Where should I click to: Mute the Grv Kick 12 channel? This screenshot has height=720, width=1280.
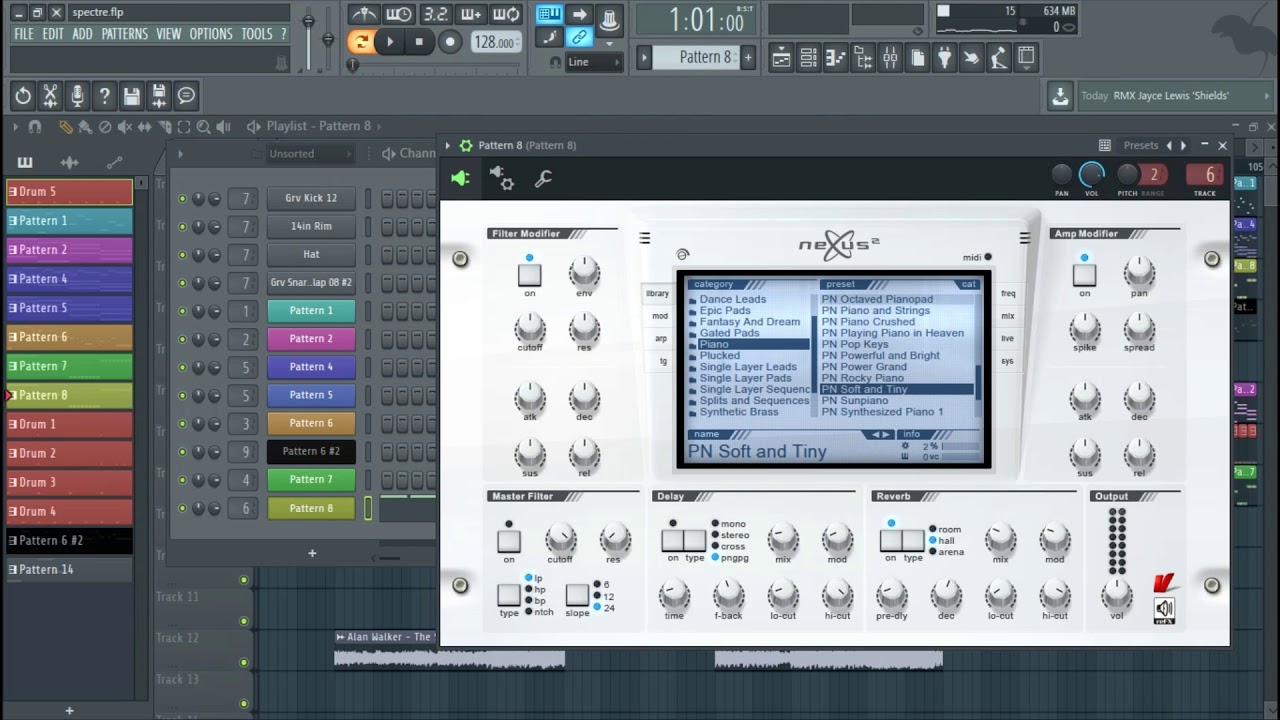coord(182,198)
